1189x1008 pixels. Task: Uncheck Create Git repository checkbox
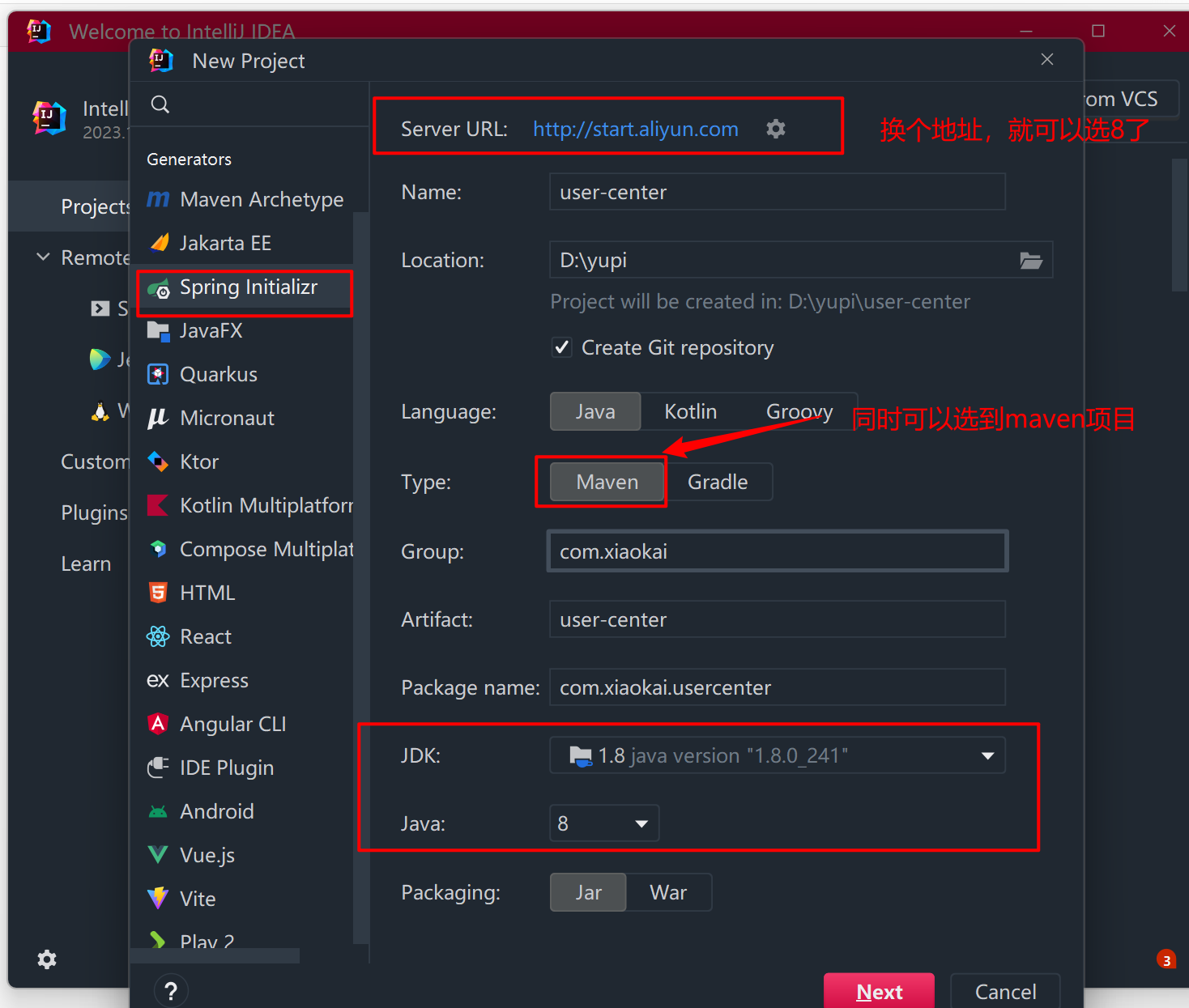(561, 348)
